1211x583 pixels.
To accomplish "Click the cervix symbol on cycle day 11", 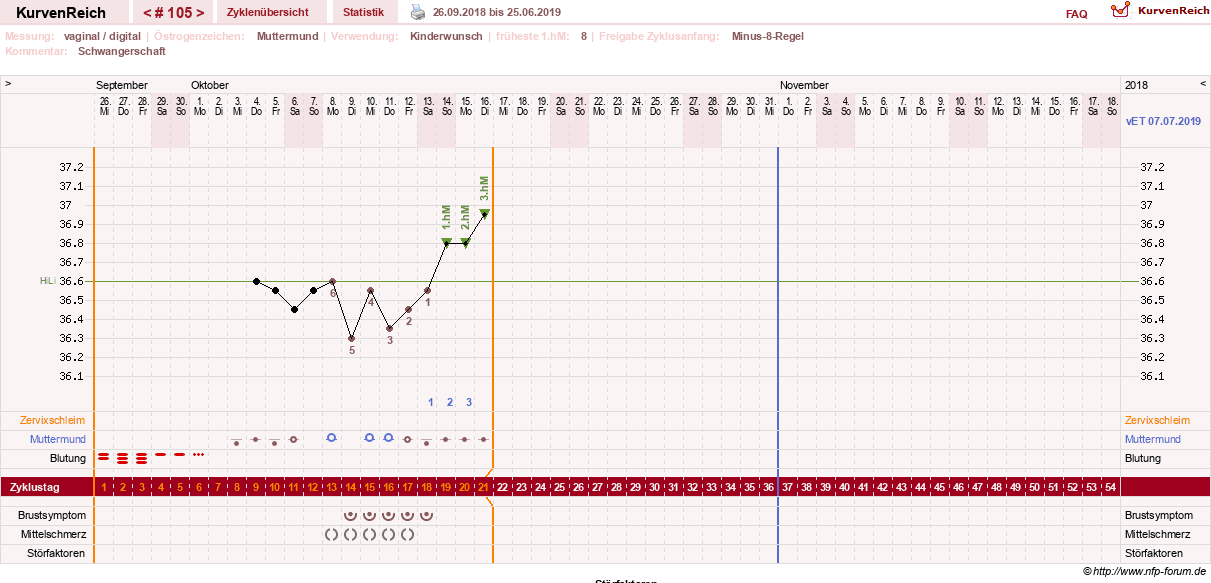I will coord(293,439).
